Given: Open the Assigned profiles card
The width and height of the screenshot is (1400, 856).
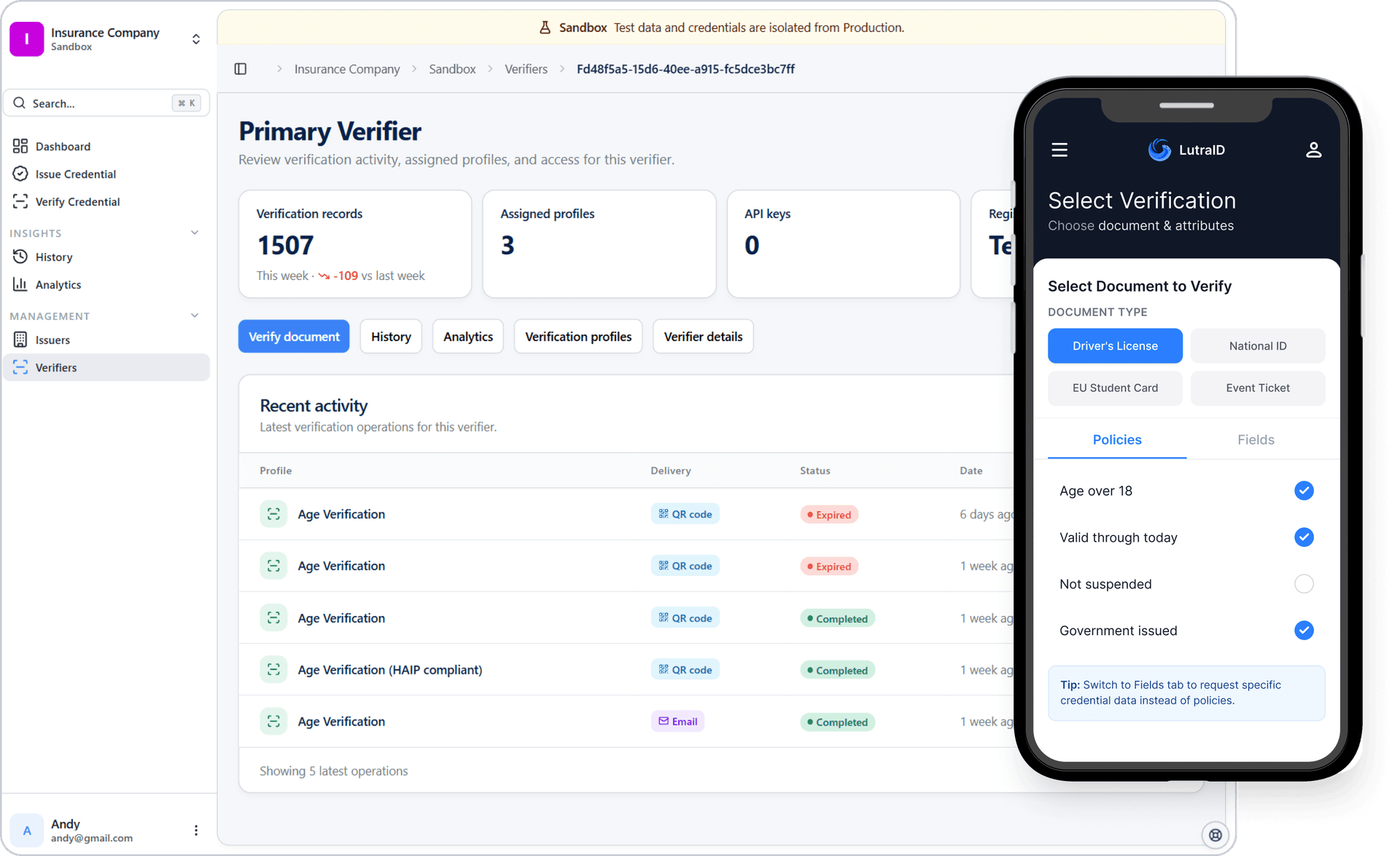Looking at the screenshot, I should (x=599, y=244).
